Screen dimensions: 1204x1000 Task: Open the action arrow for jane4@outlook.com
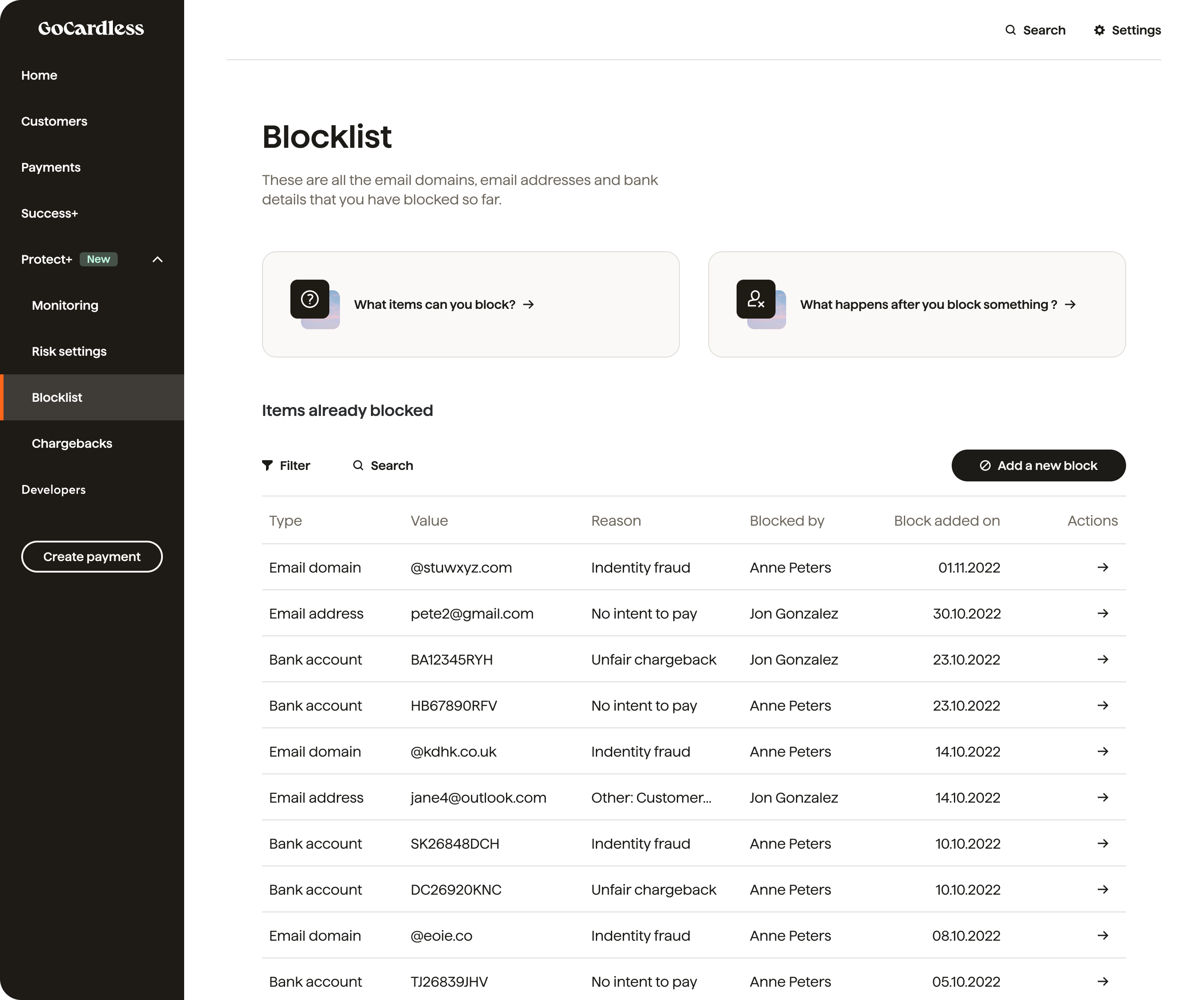point(1103,797)
